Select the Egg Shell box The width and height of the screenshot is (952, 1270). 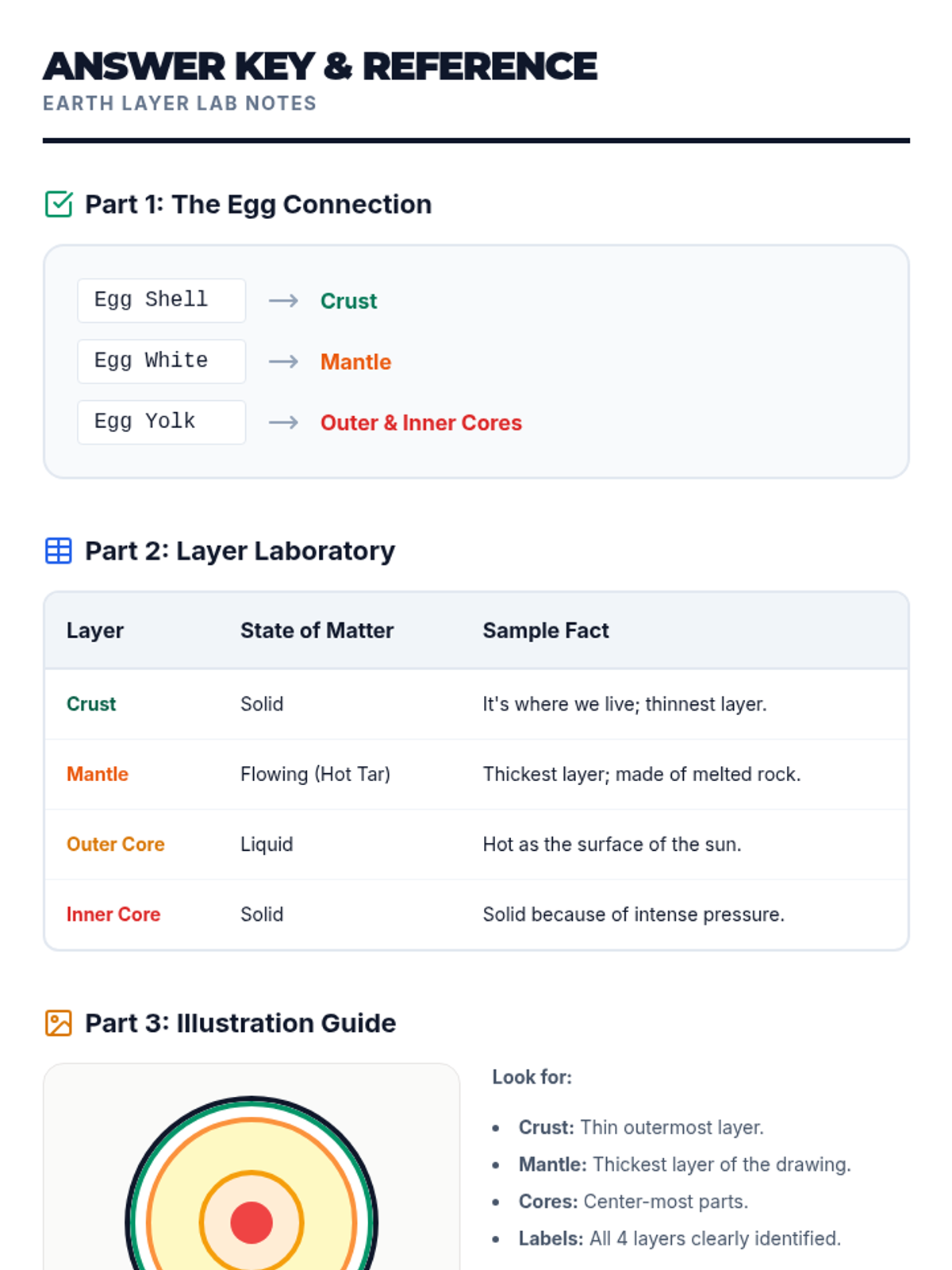[161, 301]
